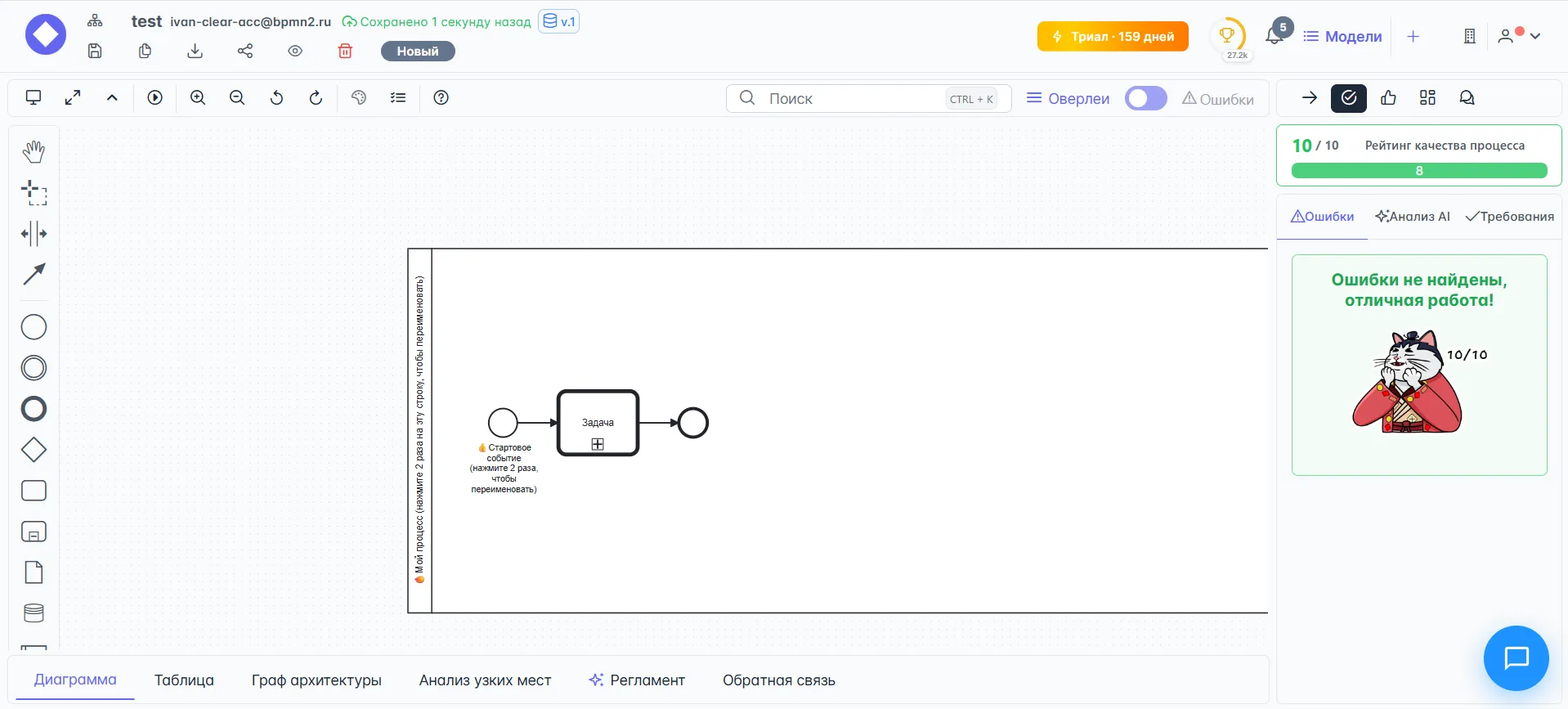Toggle the Overlays switch
1568x709 pixels.
1145,98
